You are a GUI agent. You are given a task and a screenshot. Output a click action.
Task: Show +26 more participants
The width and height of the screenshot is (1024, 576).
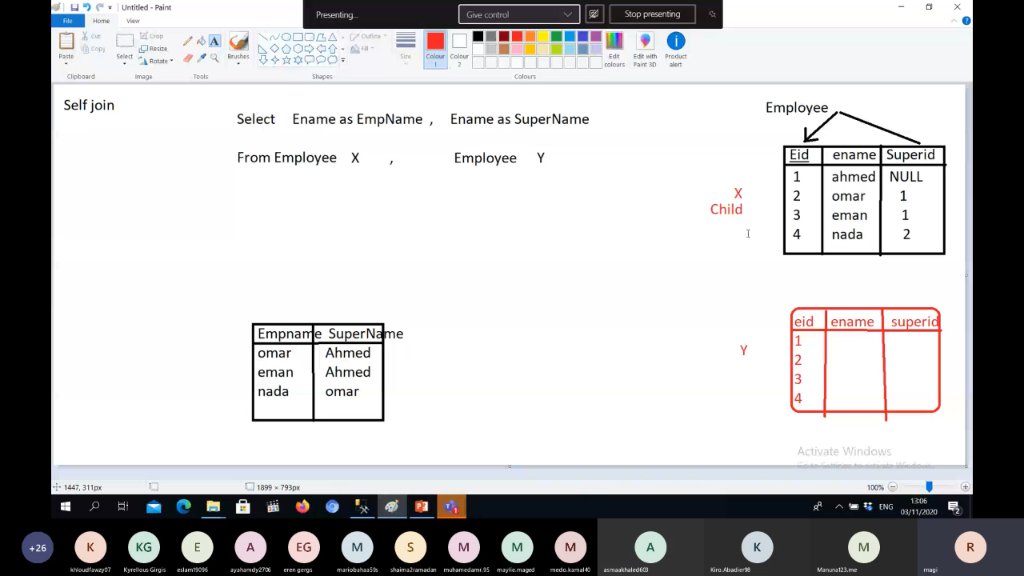(x=37, y=548)
